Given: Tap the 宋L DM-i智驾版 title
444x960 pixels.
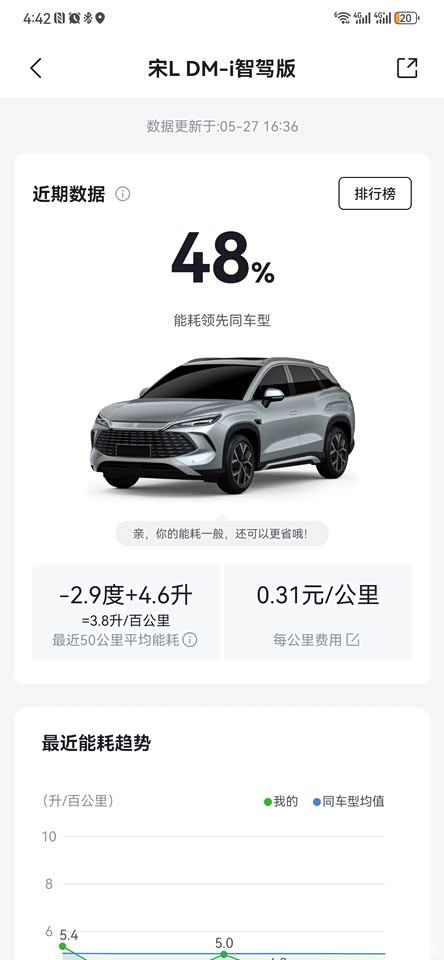Looking at the screenshot, I should (222, 69).
